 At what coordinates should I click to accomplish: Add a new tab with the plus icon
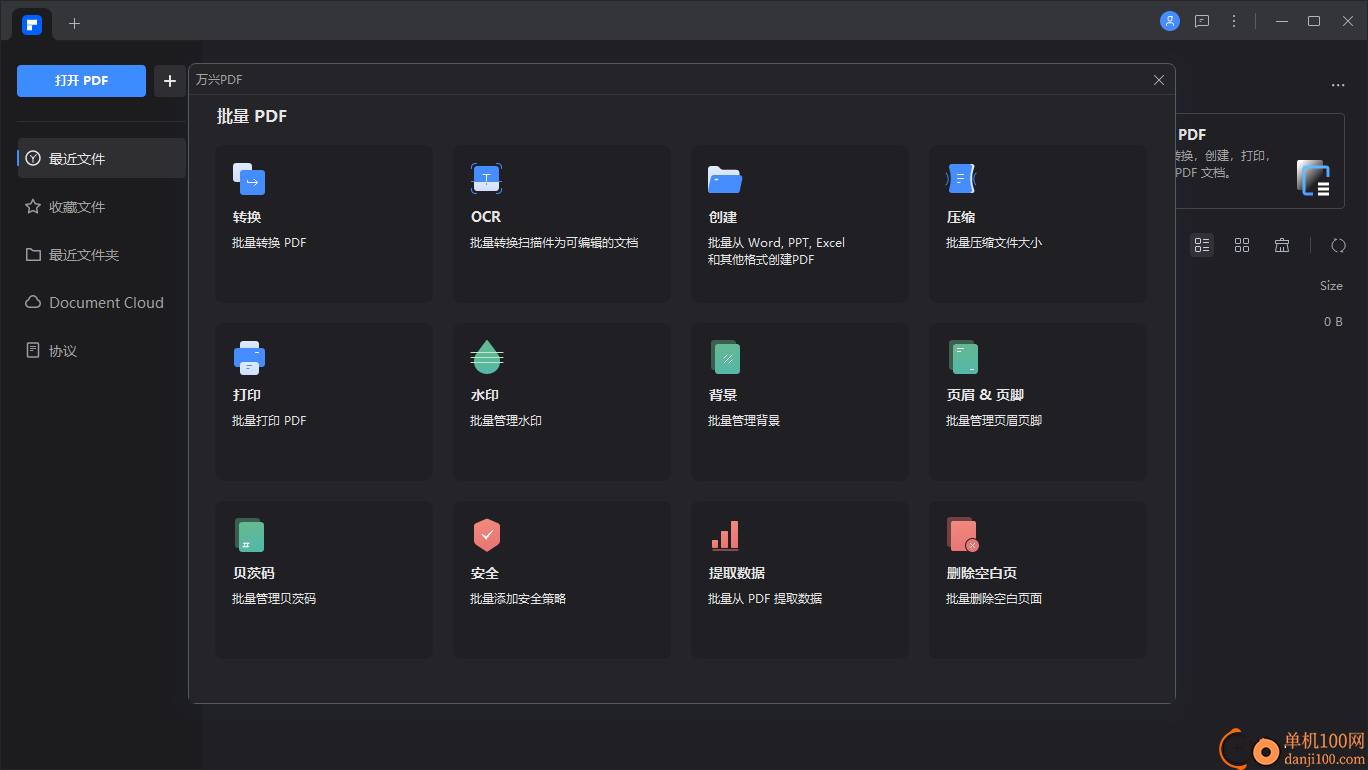pyautogui.click(x=74, y=23)
